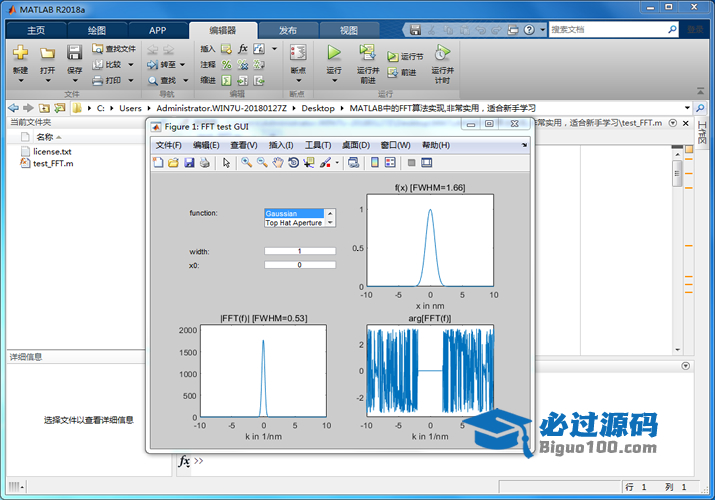Open the Insert (插入) menu of the figure window
This screenshot has width=715, height=500.
tap(281, 145)
